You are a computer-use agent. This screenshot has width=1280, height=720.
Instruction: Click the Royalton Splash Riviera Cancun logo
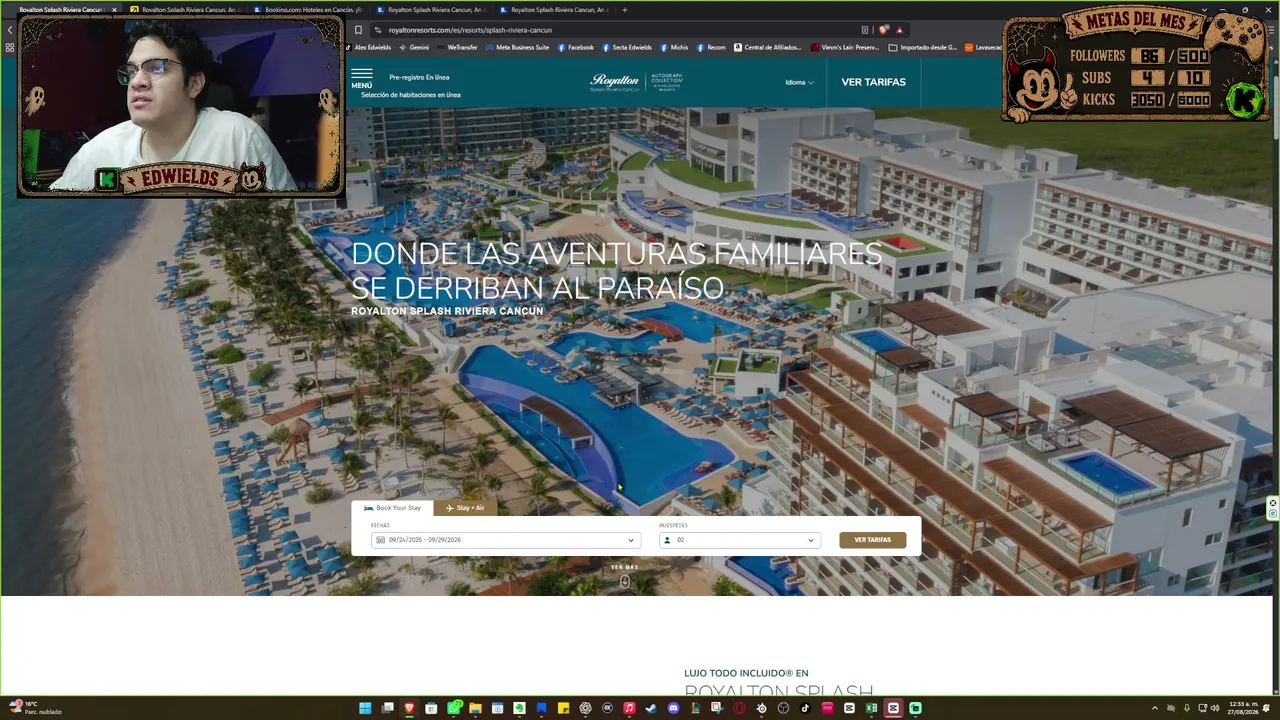tap(636, 82)
